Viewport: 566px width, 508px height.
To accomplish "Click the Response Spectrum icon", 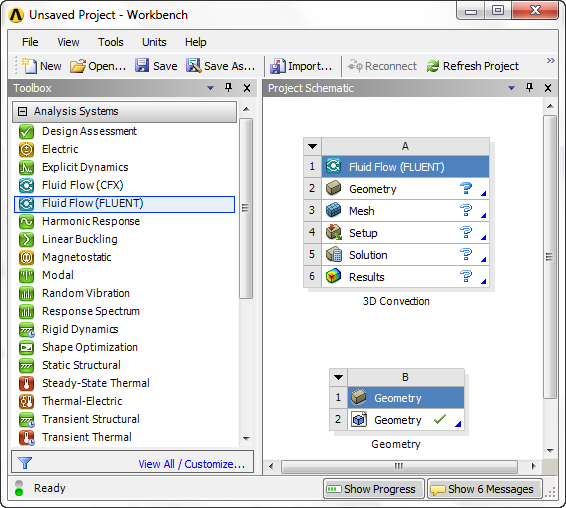I will pos(26,311).
